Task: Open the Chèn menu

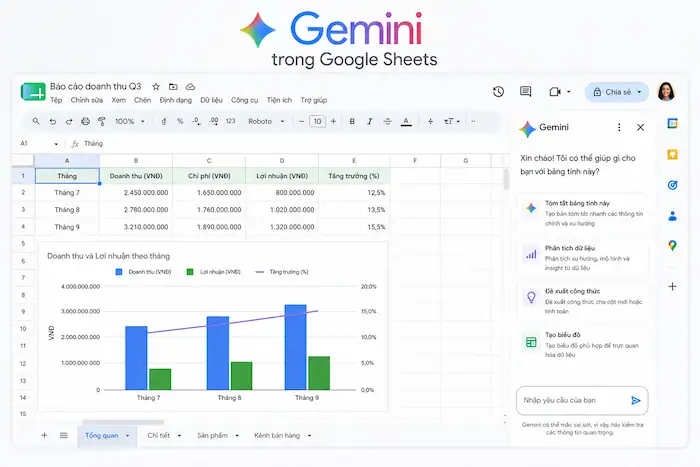Action: click(x=142, y=100)
